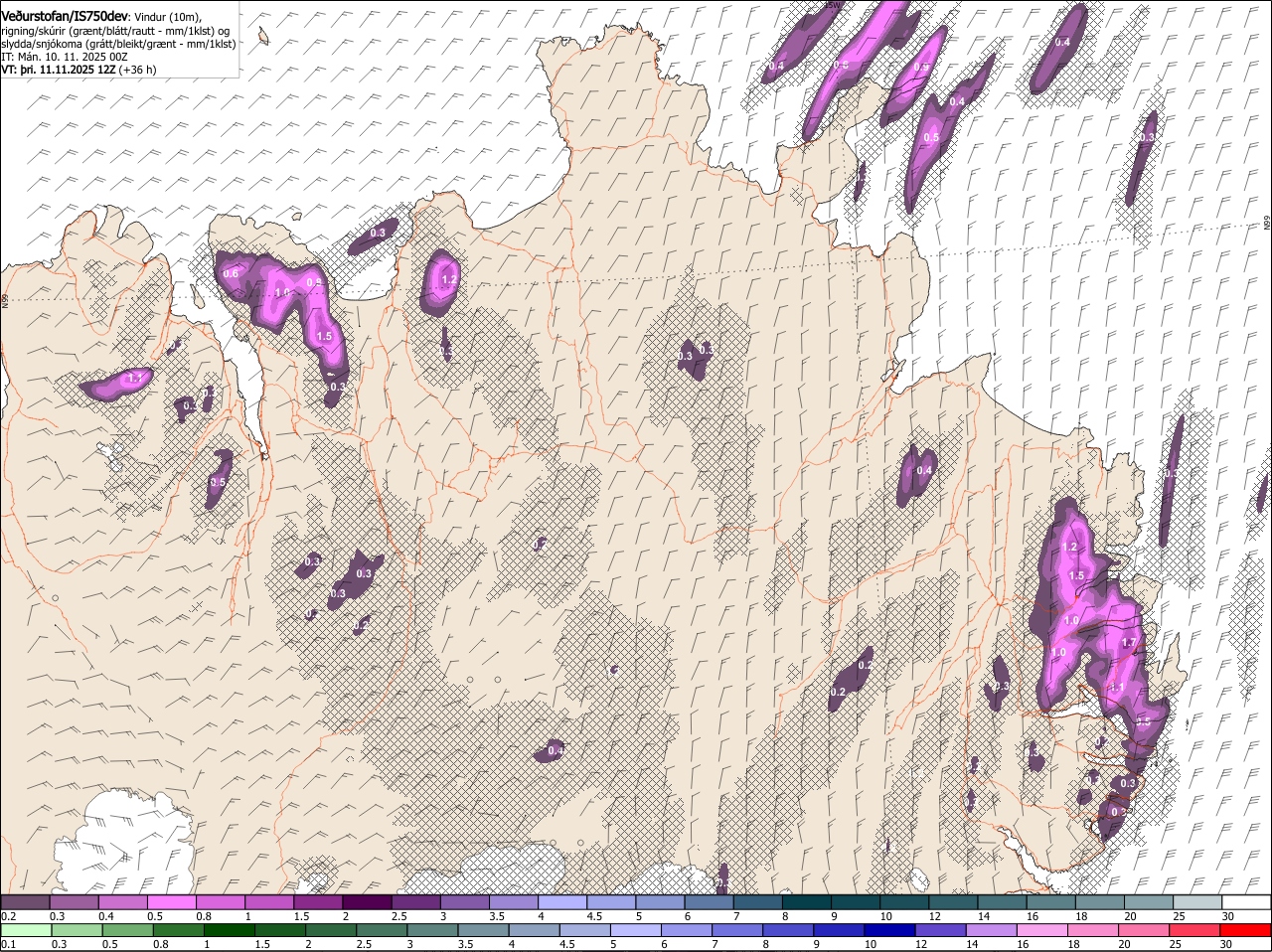Click the pink bottom-row swatch between 18 and 20

[1093, 931]
